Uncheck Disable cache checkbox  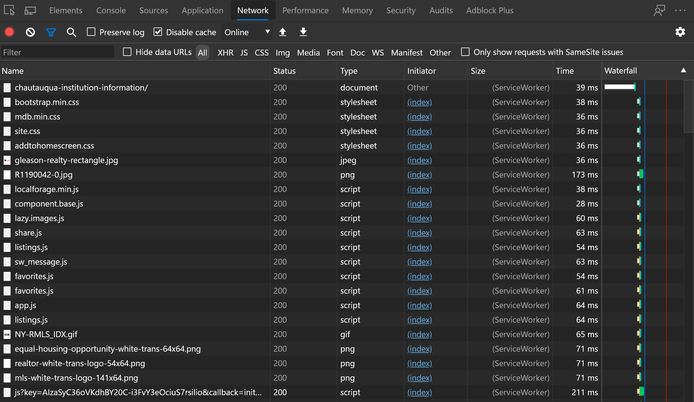point(158,32)
